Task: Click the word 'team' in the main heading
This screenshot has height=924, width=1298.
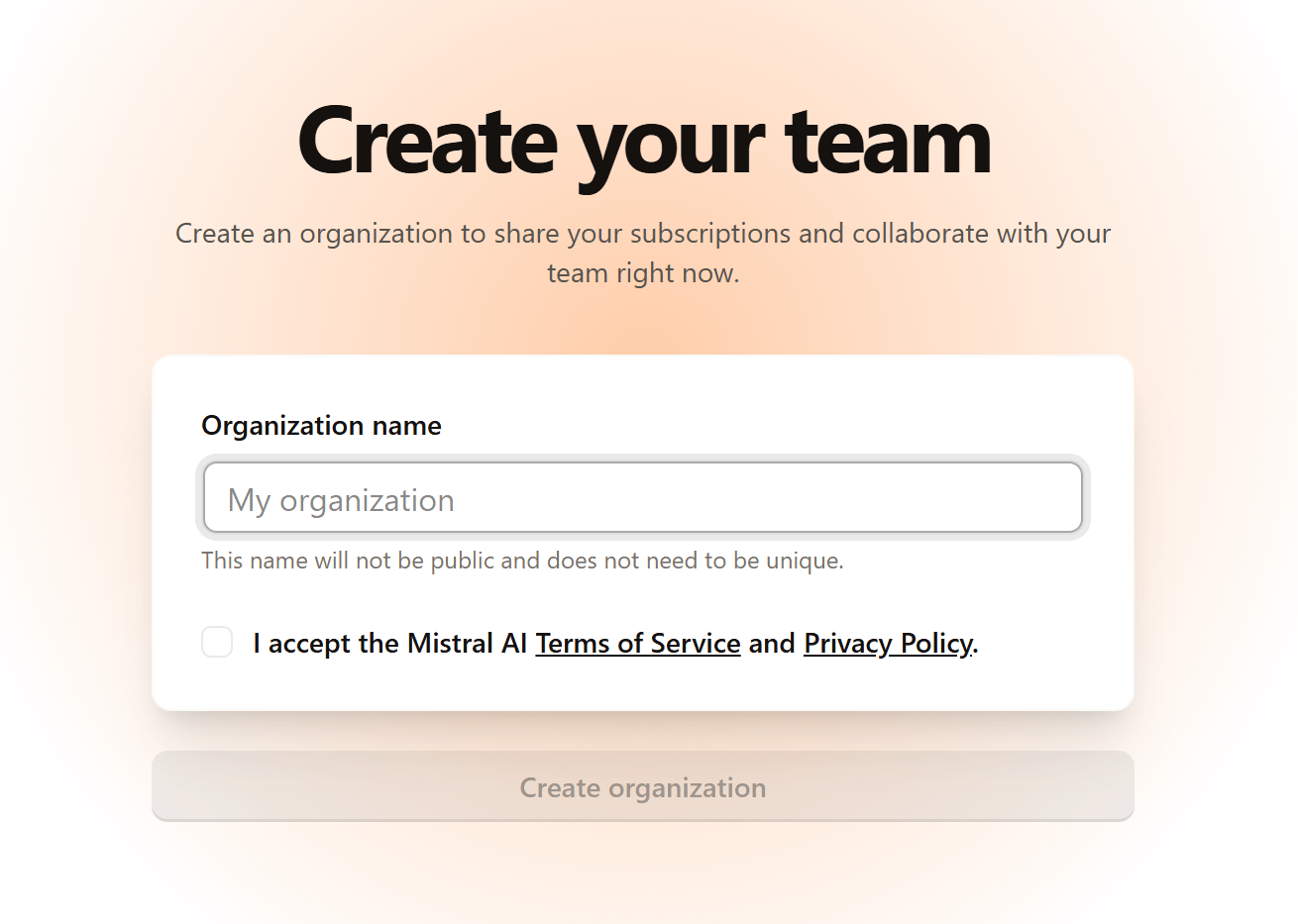Action: click(x=888, y=142)
